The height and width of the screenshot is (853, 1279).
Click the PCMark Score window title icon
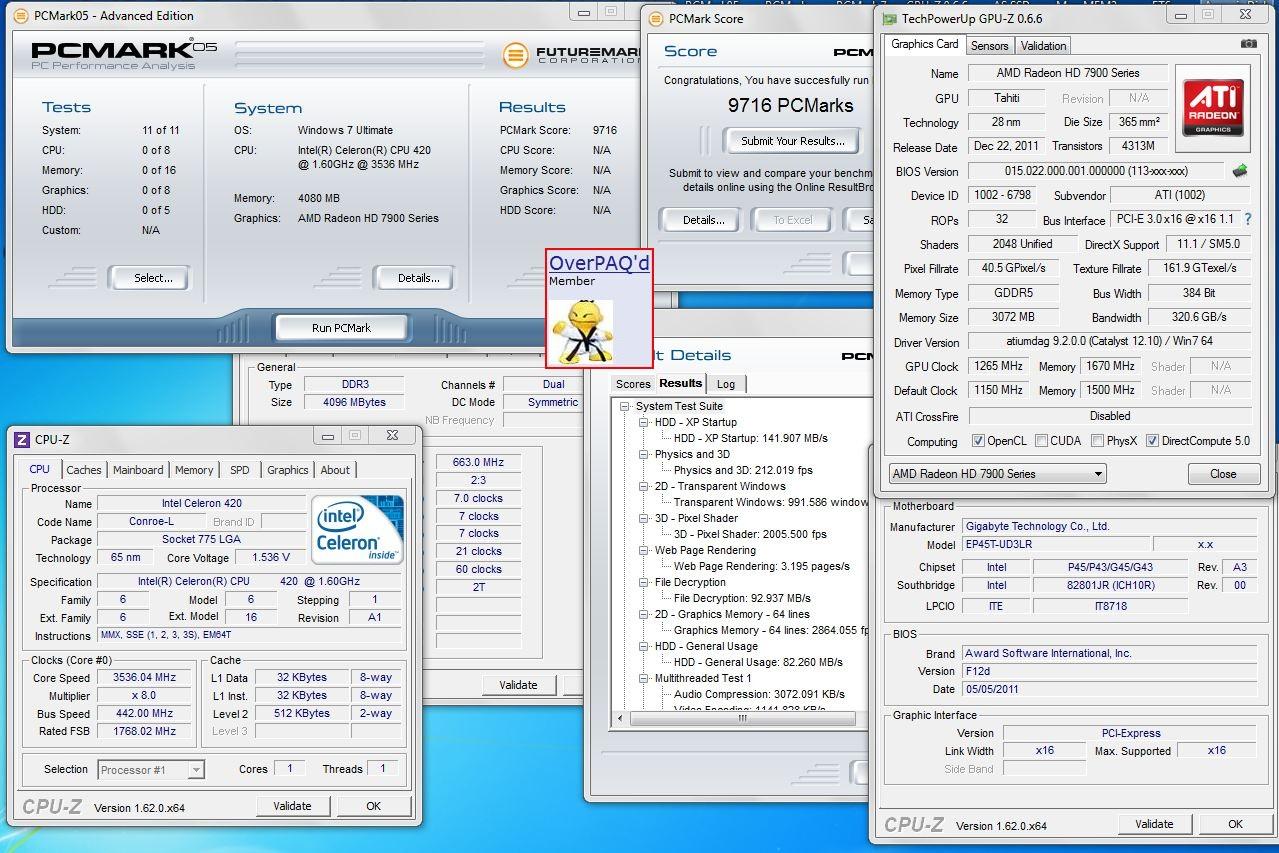coord(655,18)
